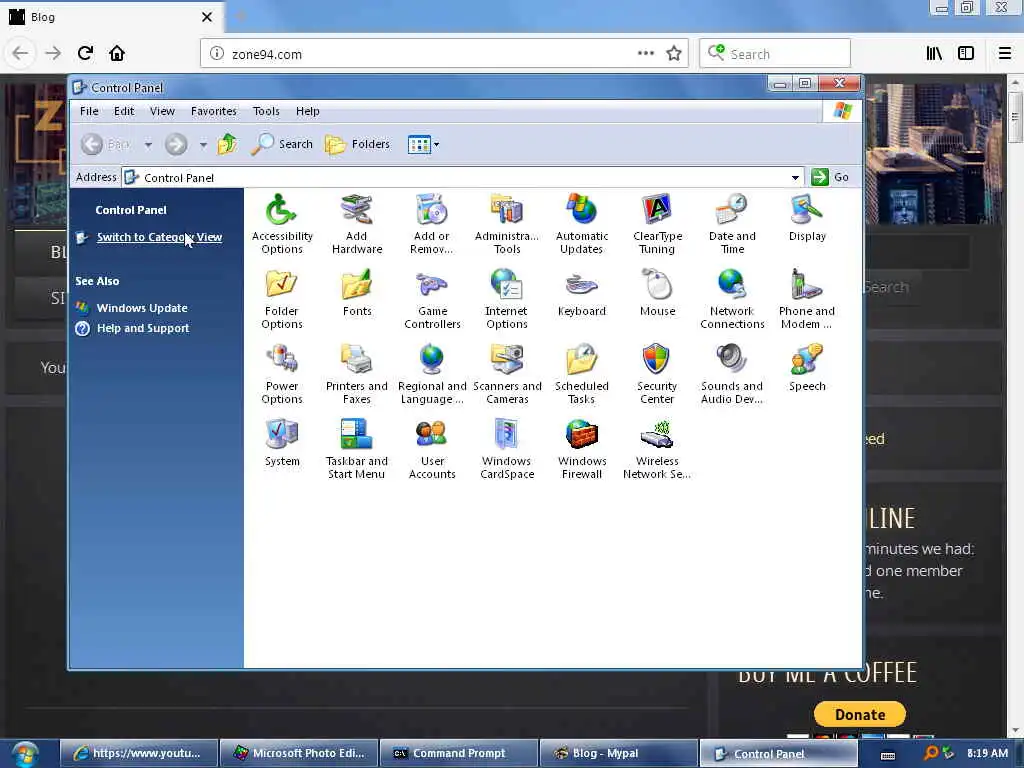Open Windows CardSpace
1024x768 pixels.
tap(507, 449)
